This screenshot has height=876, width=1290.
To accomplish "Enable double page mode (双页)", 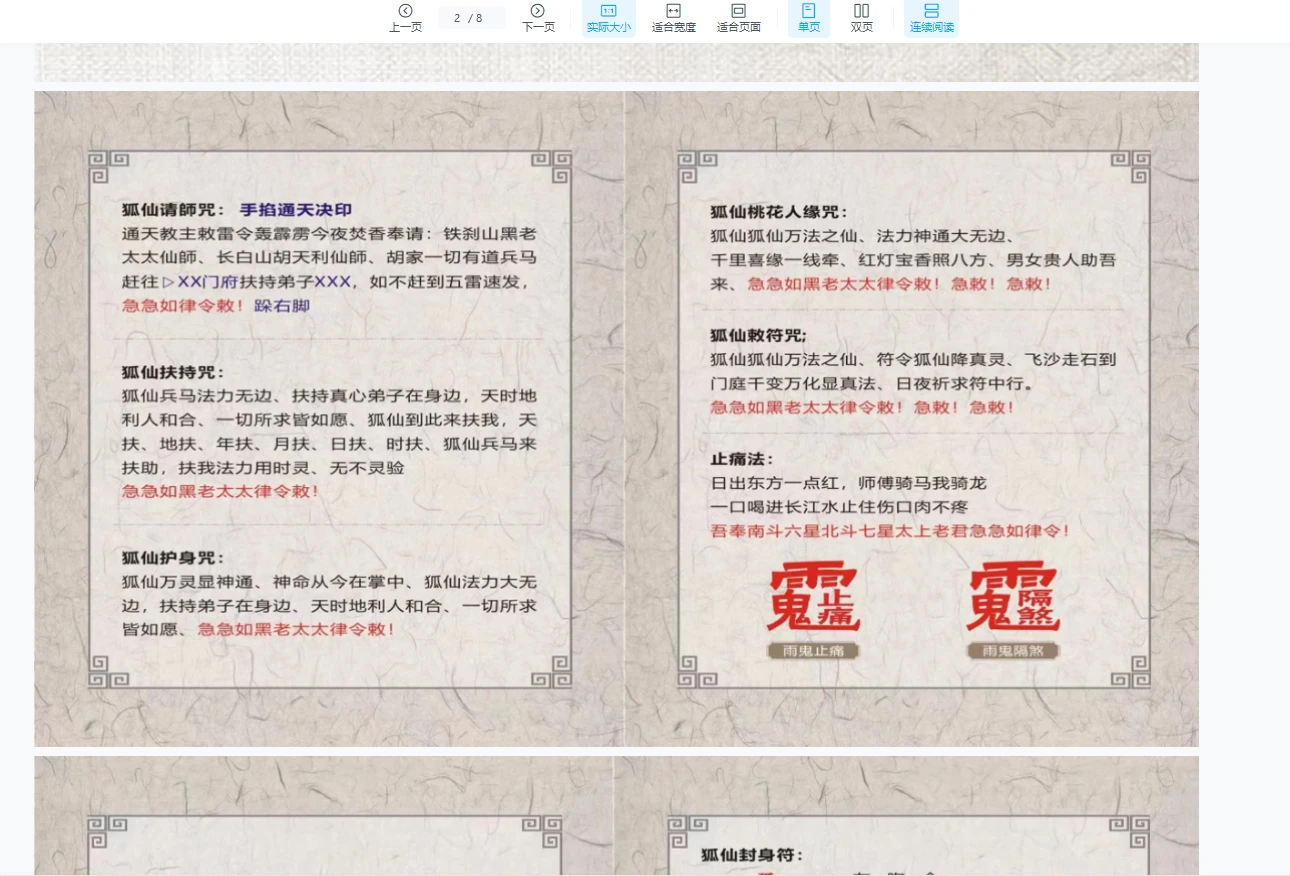I will [x=862, y=18].
